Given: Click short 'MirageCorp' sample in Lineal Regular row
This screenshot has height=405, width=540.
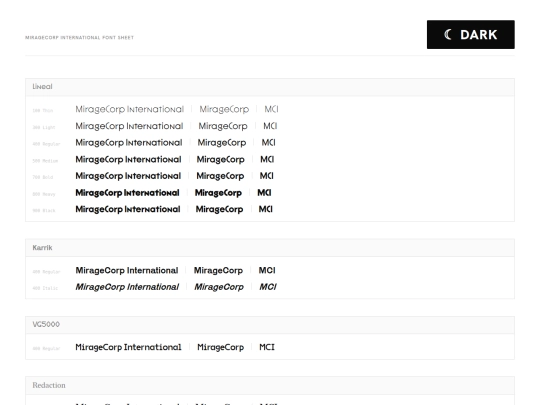Looking at the screenshot, I should coord(222,143).
